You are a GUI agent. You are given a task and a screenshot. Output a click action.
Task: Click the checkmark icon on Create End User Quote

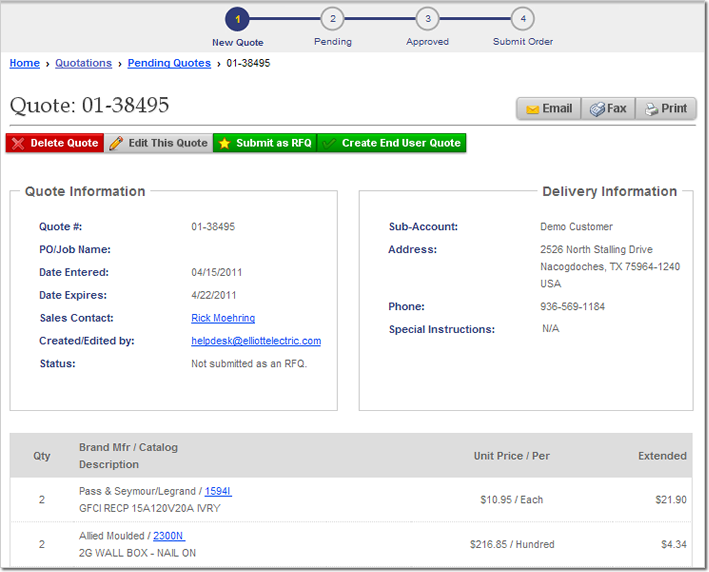tap(329, 143)
